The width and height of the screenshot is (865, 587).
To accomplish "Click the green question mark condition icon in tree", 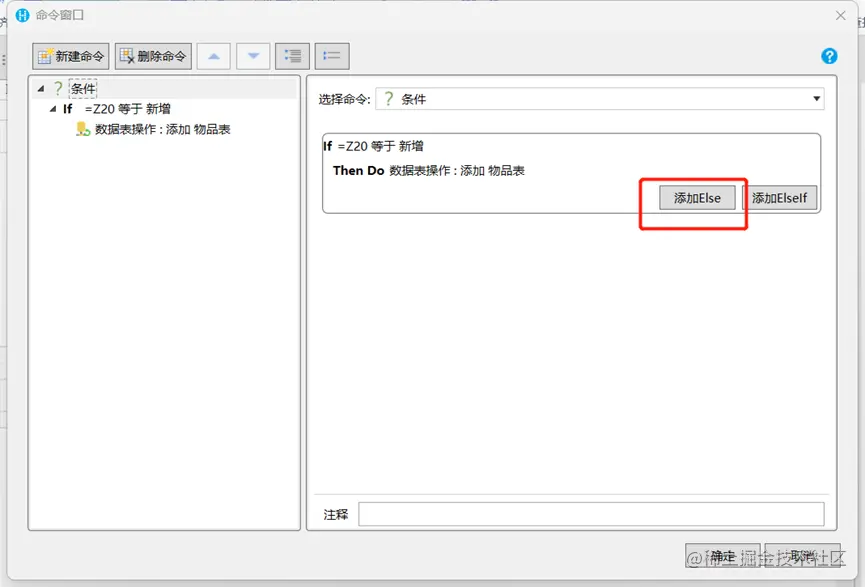I will [58, 88].
